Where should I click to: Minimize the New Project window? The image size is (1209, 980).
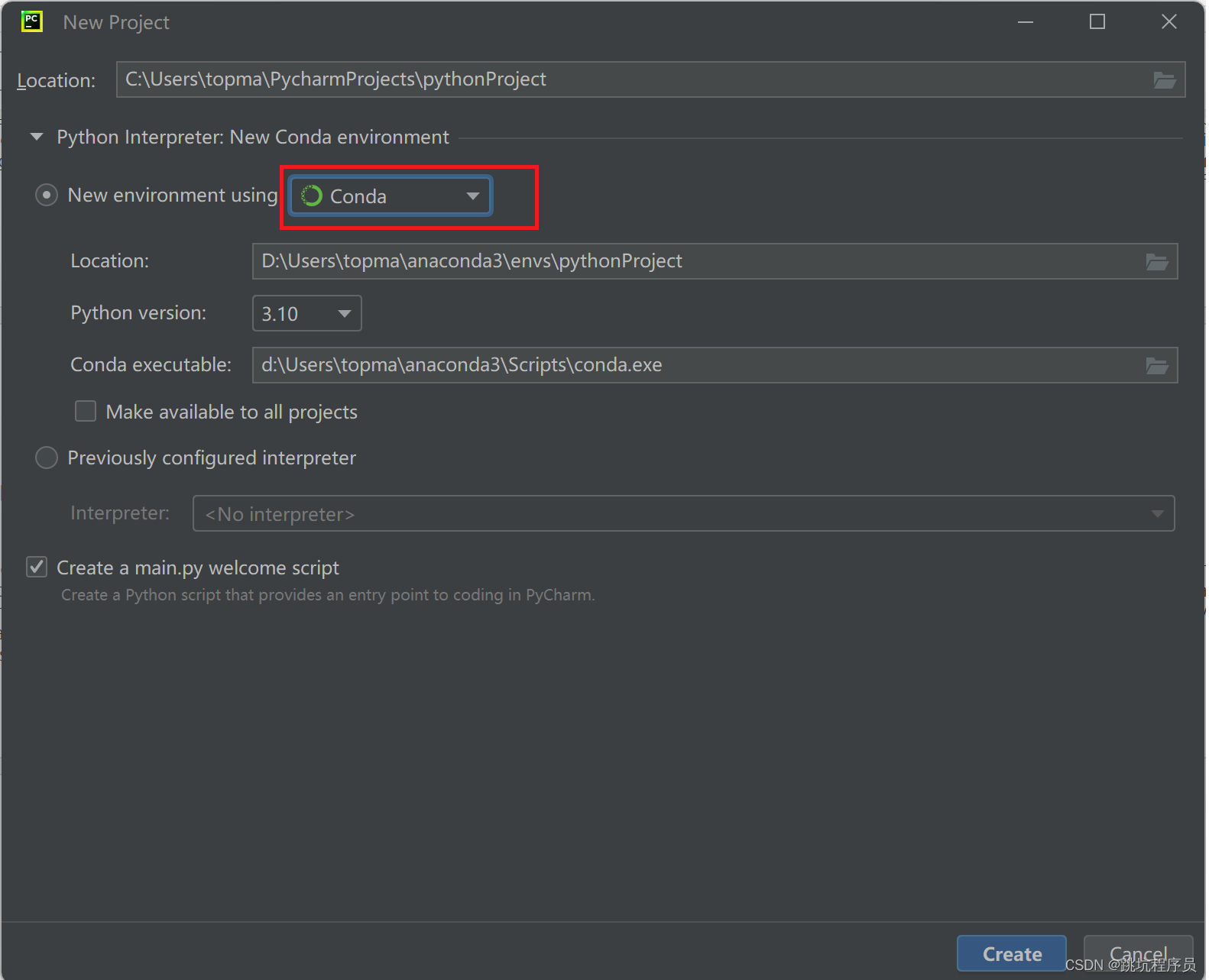click(x=1026, y=22)
